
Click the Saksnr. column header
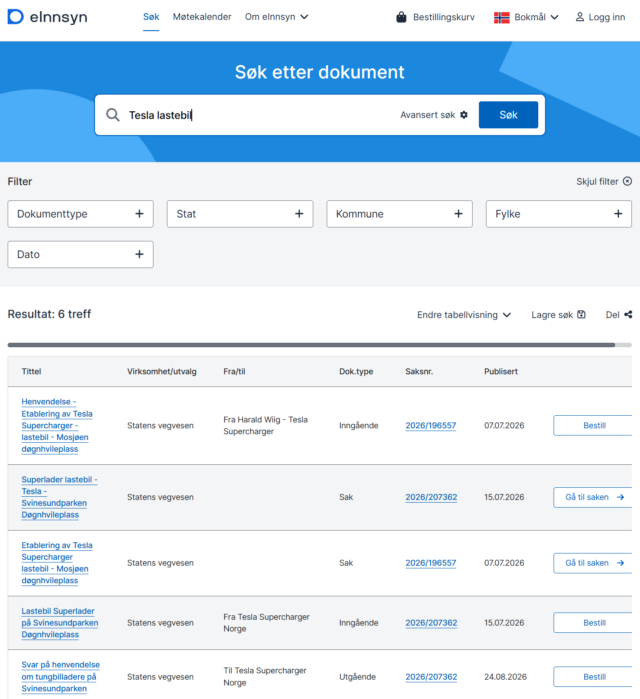pos(419,371)
